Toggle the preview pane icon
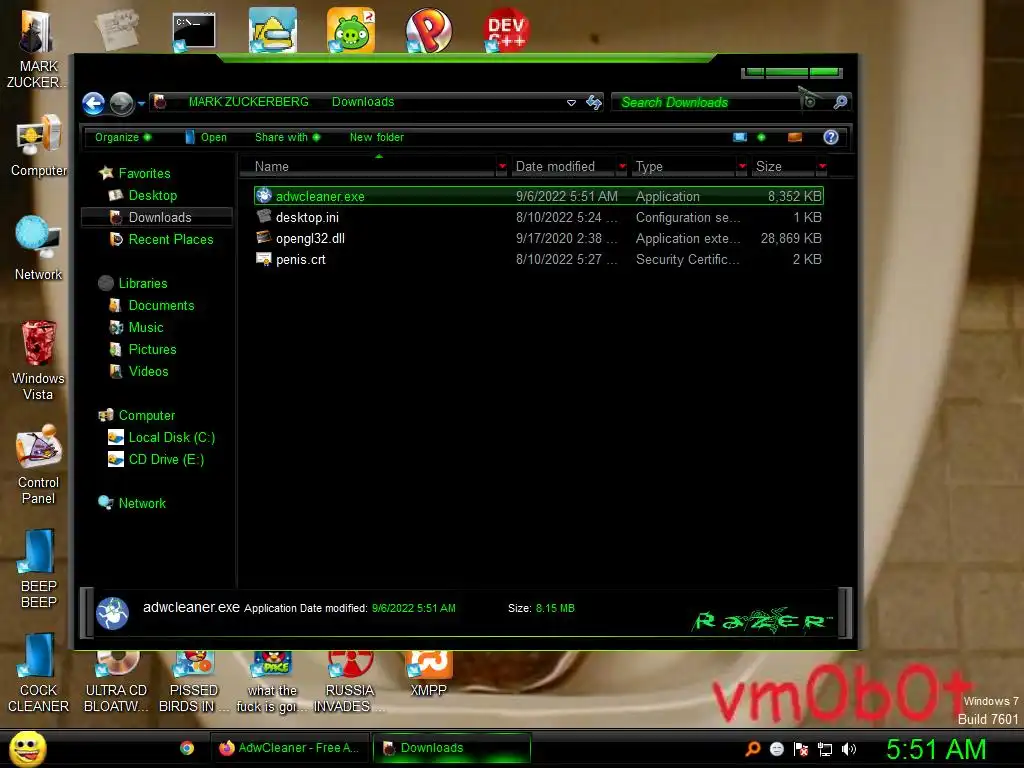1024x768 pixels. 795,137
